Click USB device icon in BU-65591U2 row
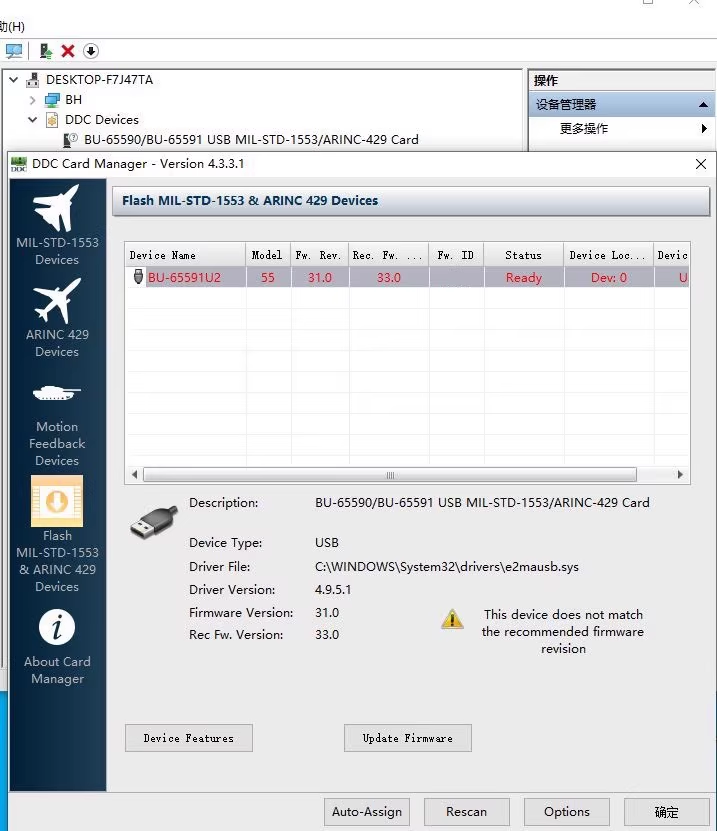Viewport: 717px width, 831px height. (138, 277)
